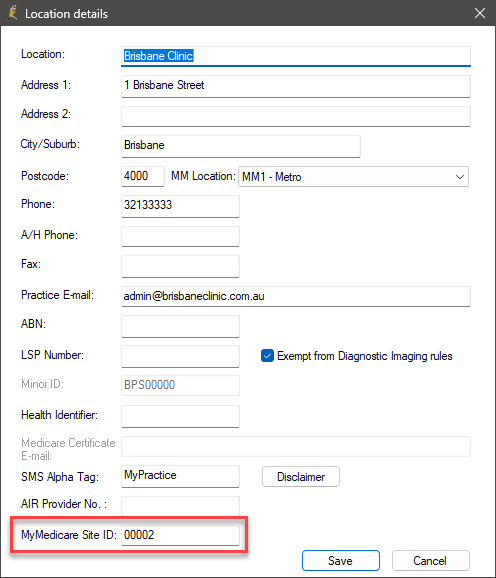Viewport: 496px width, 578px height.
Task: Cancel editing location details
Action: click(430, 560)
